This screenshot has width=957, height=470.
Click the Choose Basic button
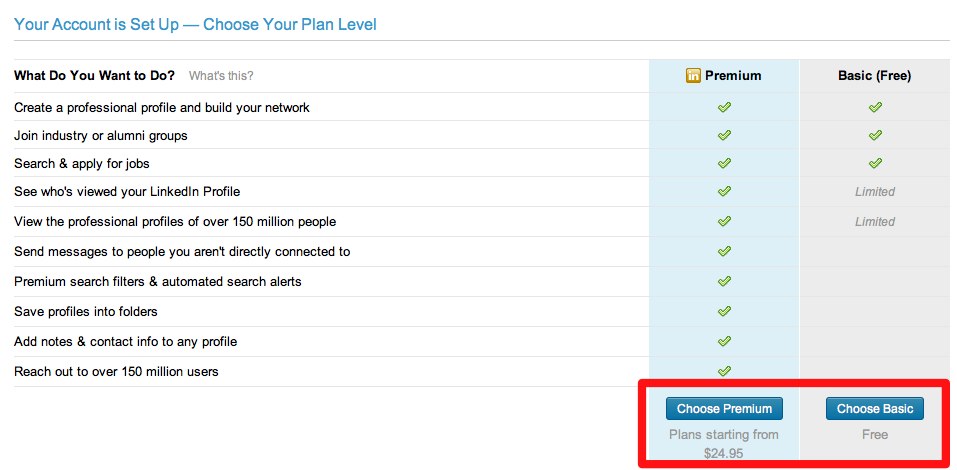coord(875,408)
